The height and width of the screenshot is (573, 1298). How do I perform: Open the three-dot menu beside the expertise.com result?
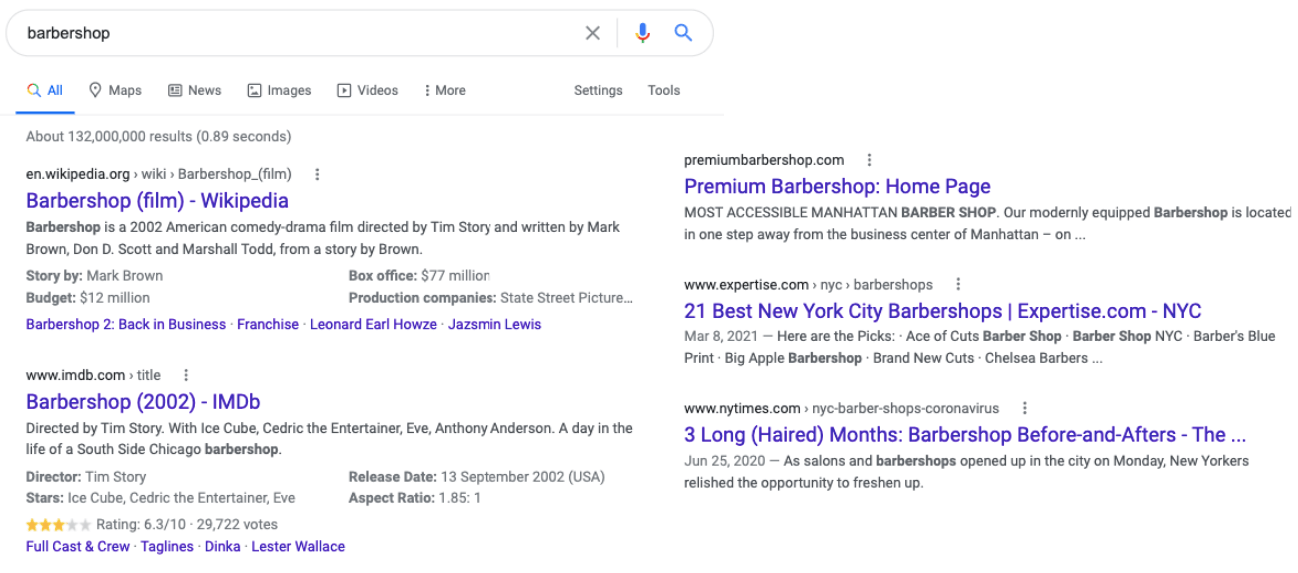pos(958,284)
